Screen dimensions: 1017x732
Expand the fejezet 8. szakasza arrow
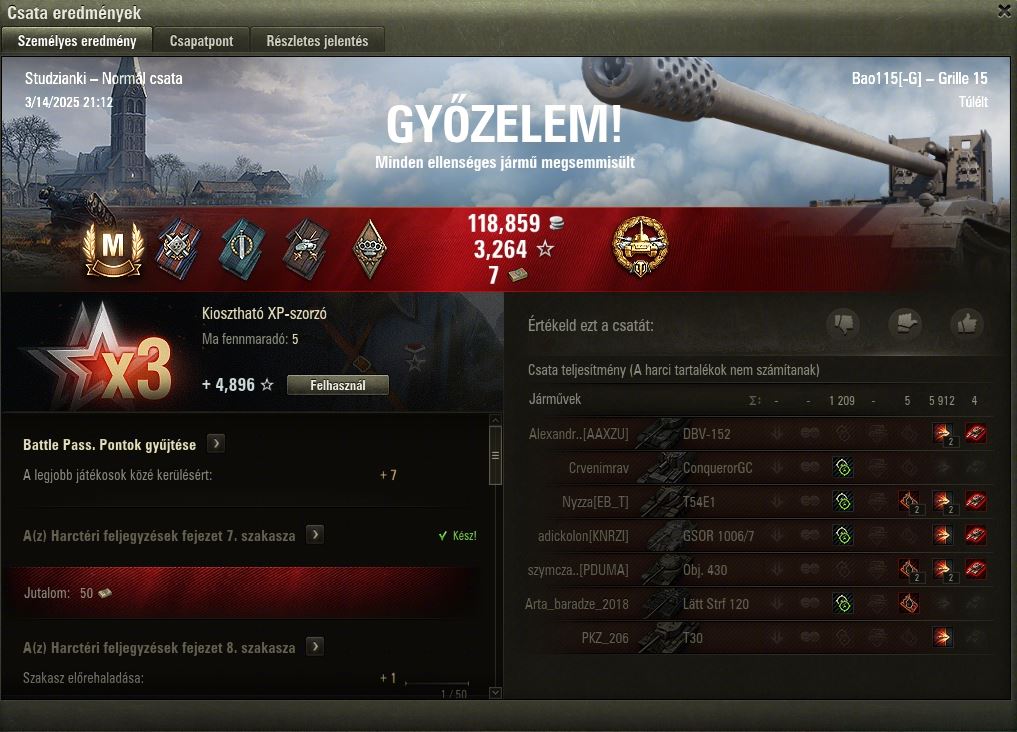pos(315,646)
